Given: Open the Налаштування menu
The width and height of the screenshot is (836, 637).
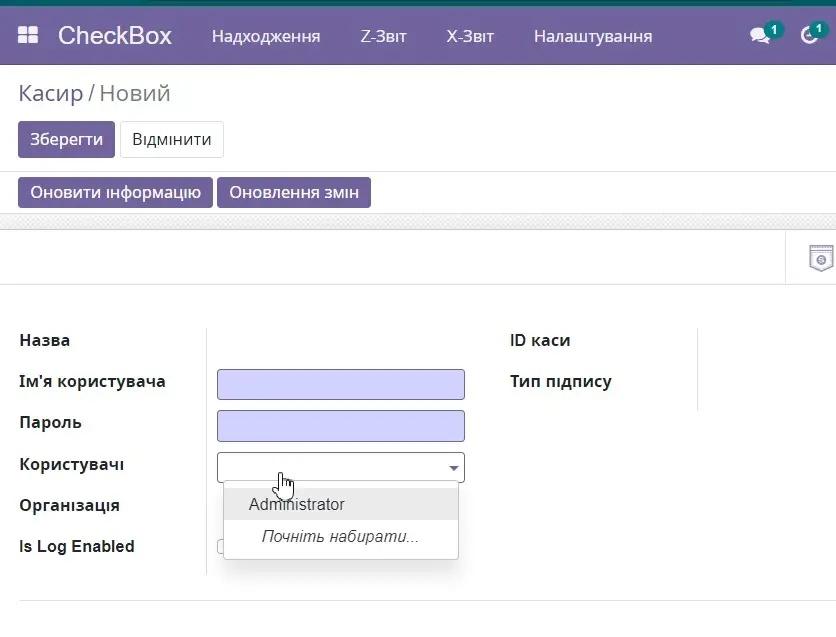Looking at the screenshot, I should (592, 36).
